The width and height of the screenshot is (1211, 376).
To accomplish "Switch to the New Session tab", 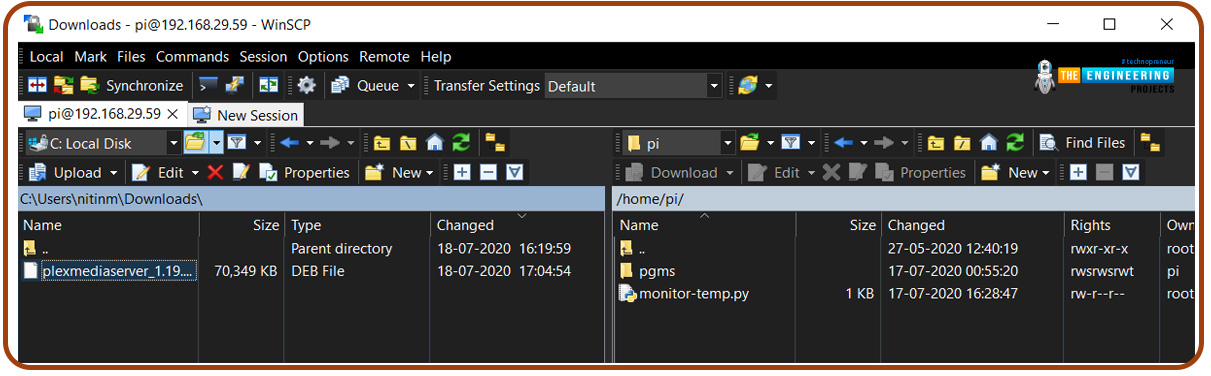I will 245,115.
